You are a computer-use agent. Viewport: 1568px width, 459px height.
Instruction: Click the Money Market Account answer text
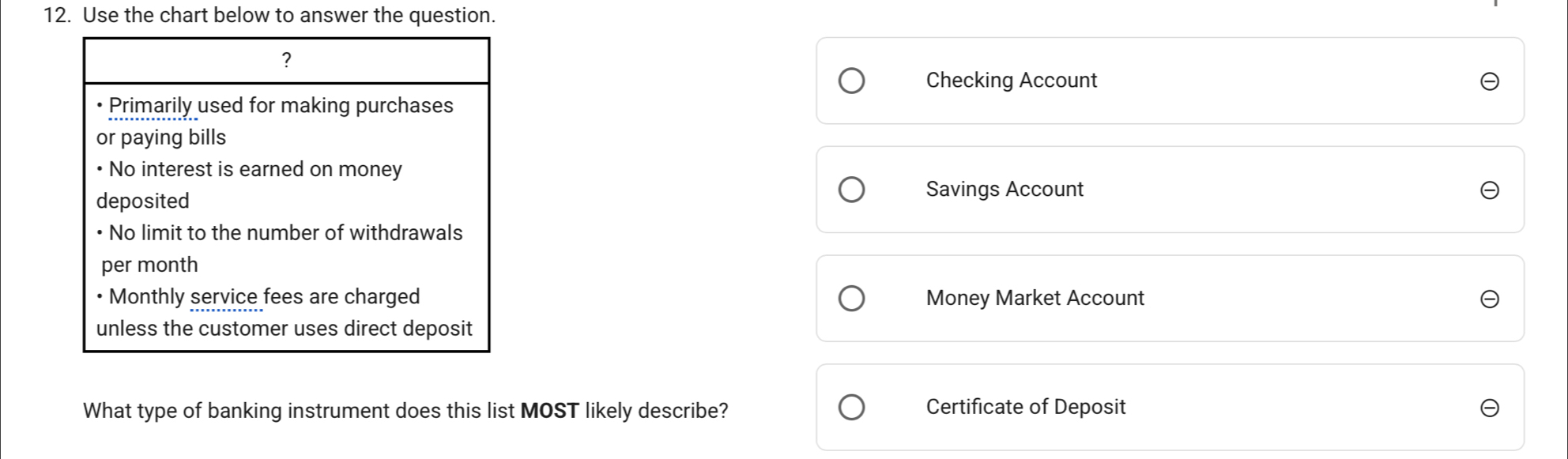pyautogui.click(x=1035, y=299)
